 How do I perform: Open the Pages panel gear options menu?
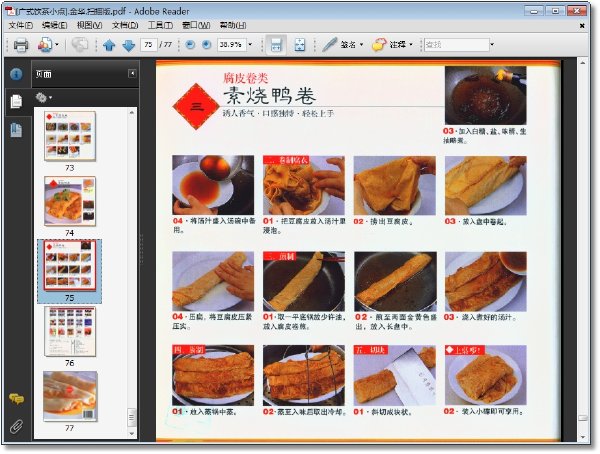pyautogui.click(x=43, y=98)
